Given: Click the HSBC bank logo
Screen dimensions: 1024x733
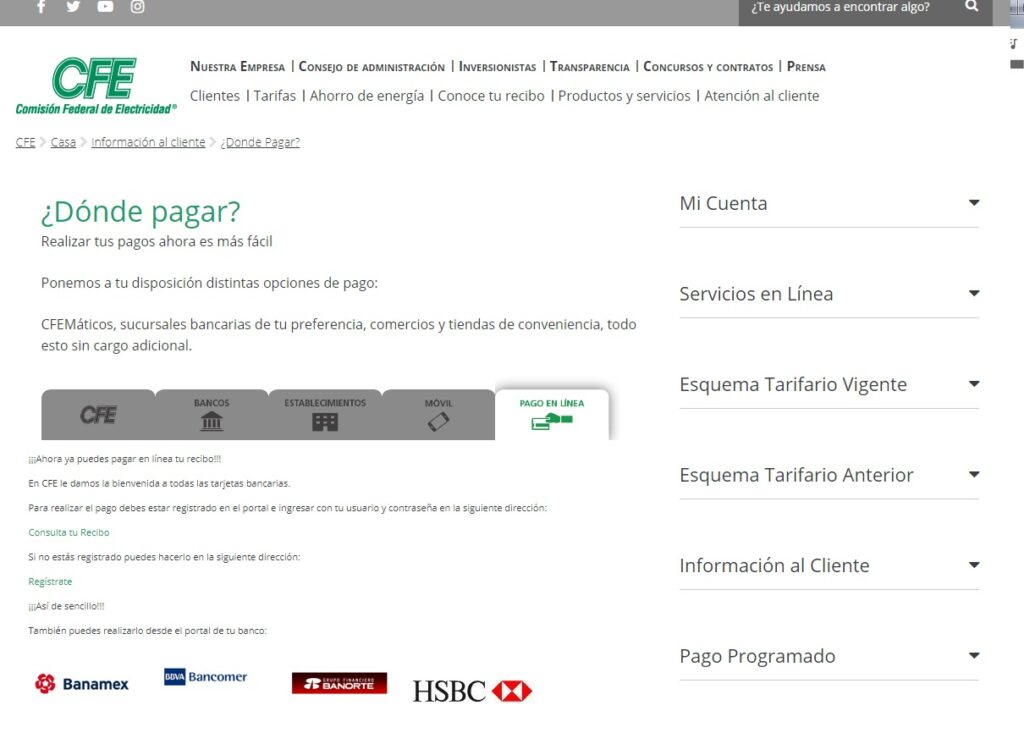Looking at the screenshot, I should tap(472, 690).
